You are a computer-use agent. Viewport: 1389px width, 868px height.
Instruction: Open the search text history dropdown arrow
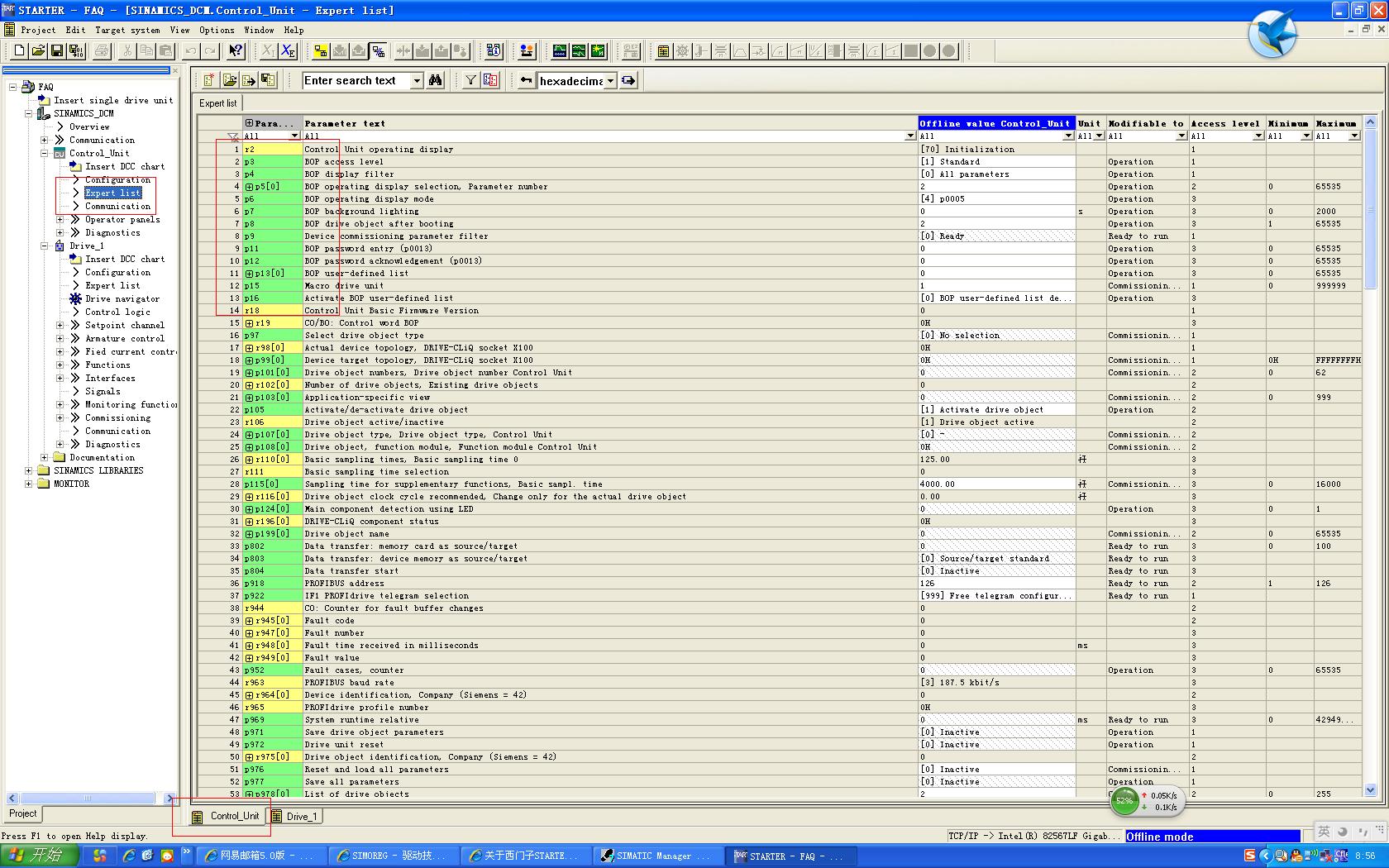point(417,80)
